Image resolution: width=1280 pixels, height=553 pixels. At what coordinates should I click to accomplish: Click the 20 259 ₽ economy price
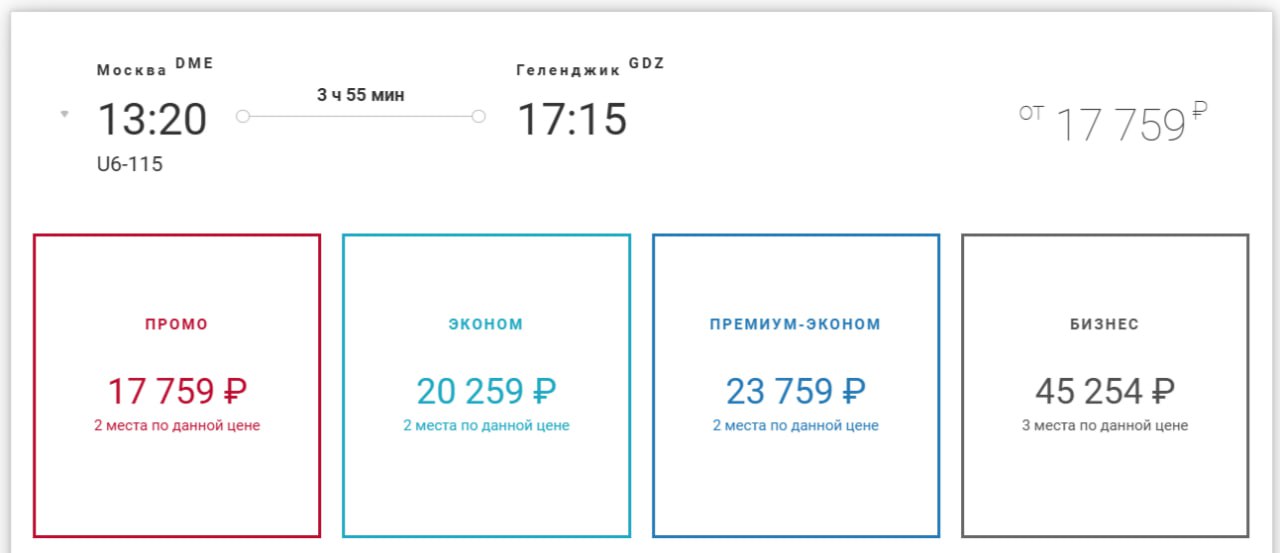point(486,391)
